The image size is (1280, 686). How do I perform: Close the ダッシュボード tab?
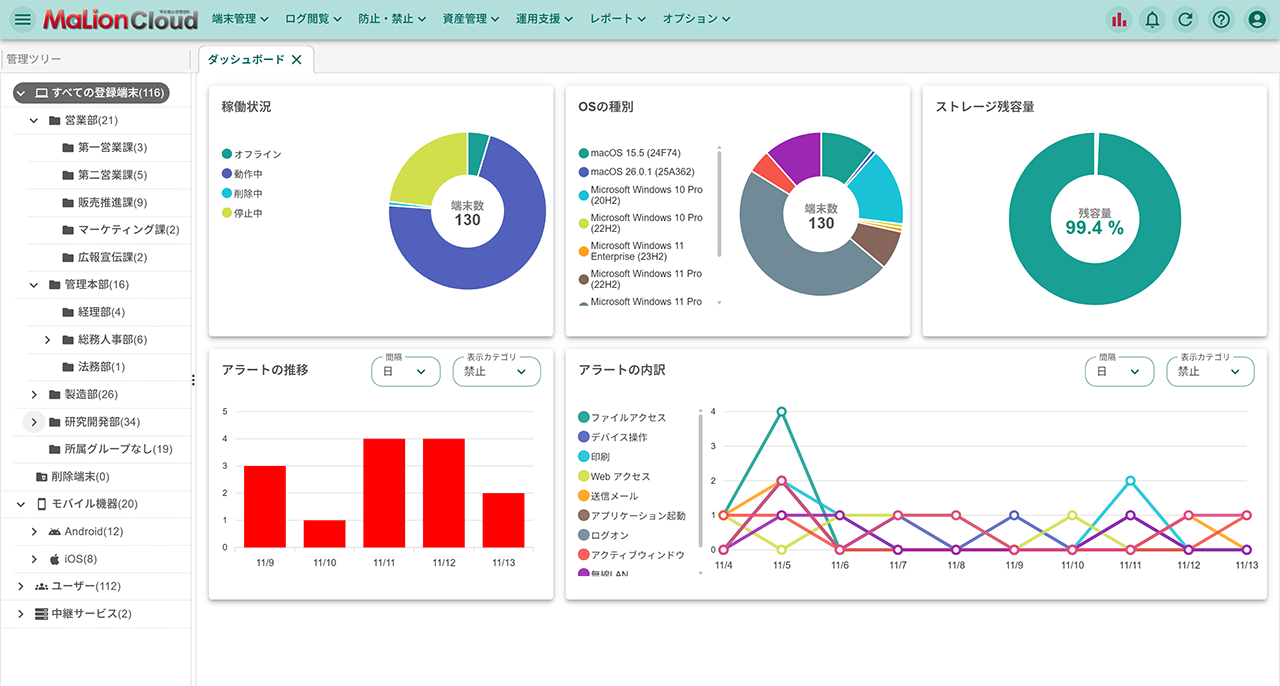click(x=296, y=60)
